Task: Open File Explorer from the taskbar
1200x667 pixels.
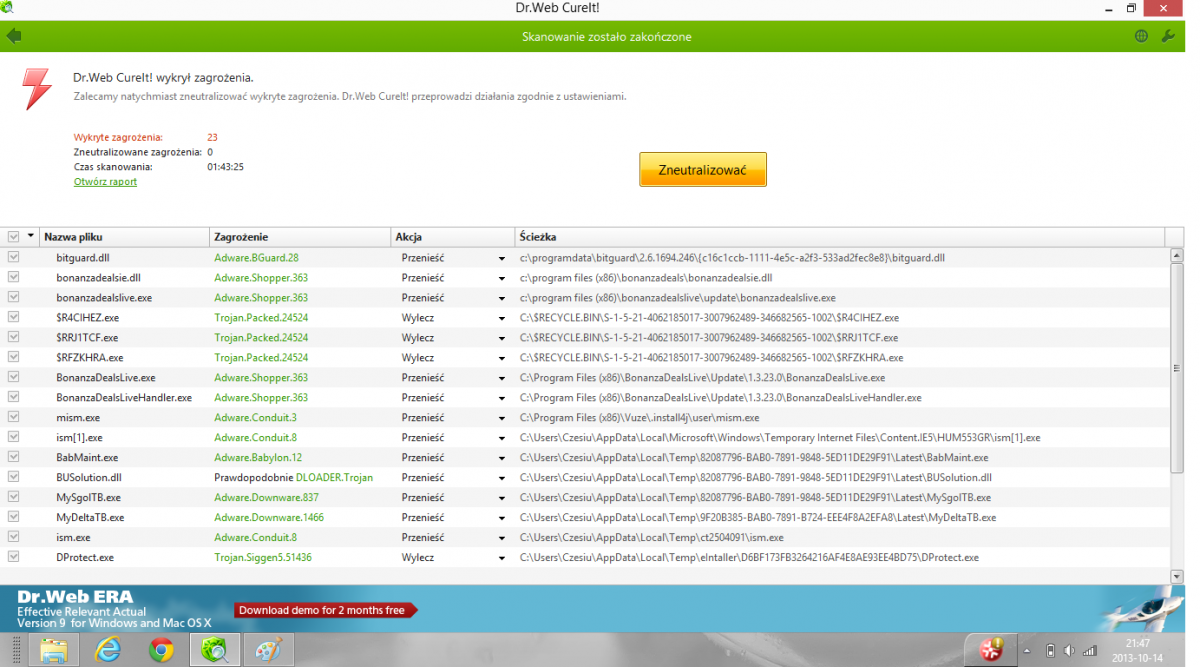Action: click(x=53, y=650)
